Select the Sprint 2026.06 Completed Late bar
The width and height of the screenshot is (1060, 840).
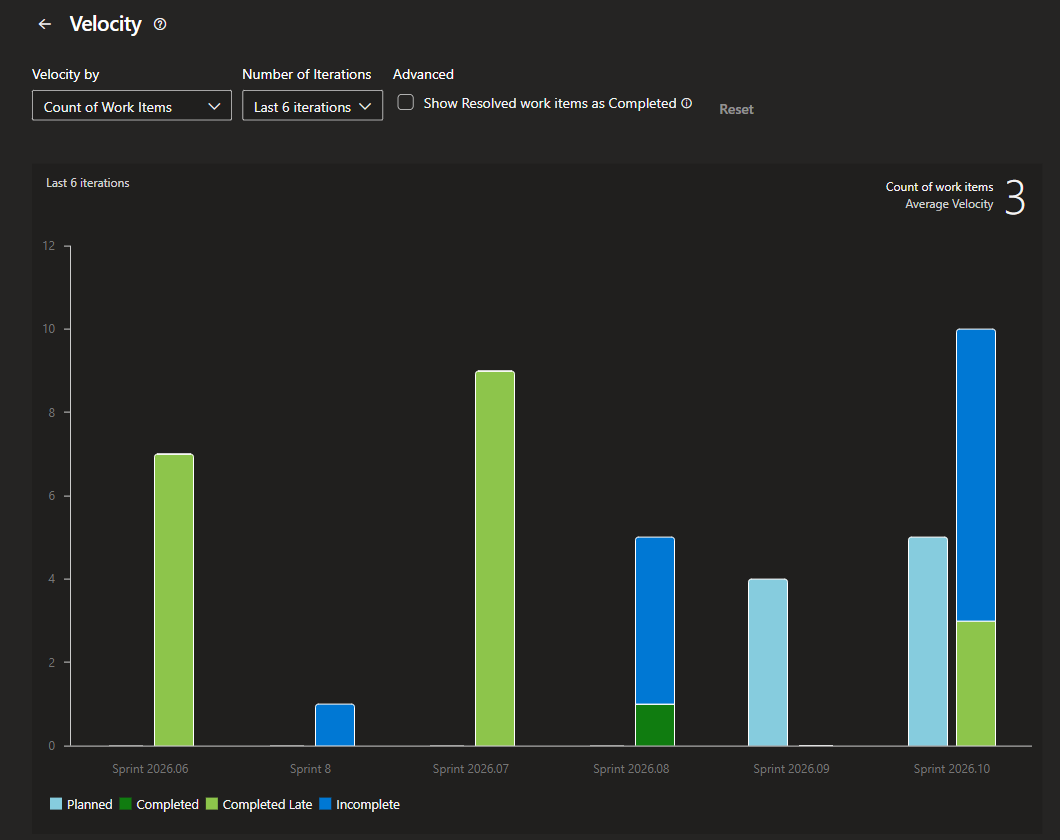click(x=174, y=600)
